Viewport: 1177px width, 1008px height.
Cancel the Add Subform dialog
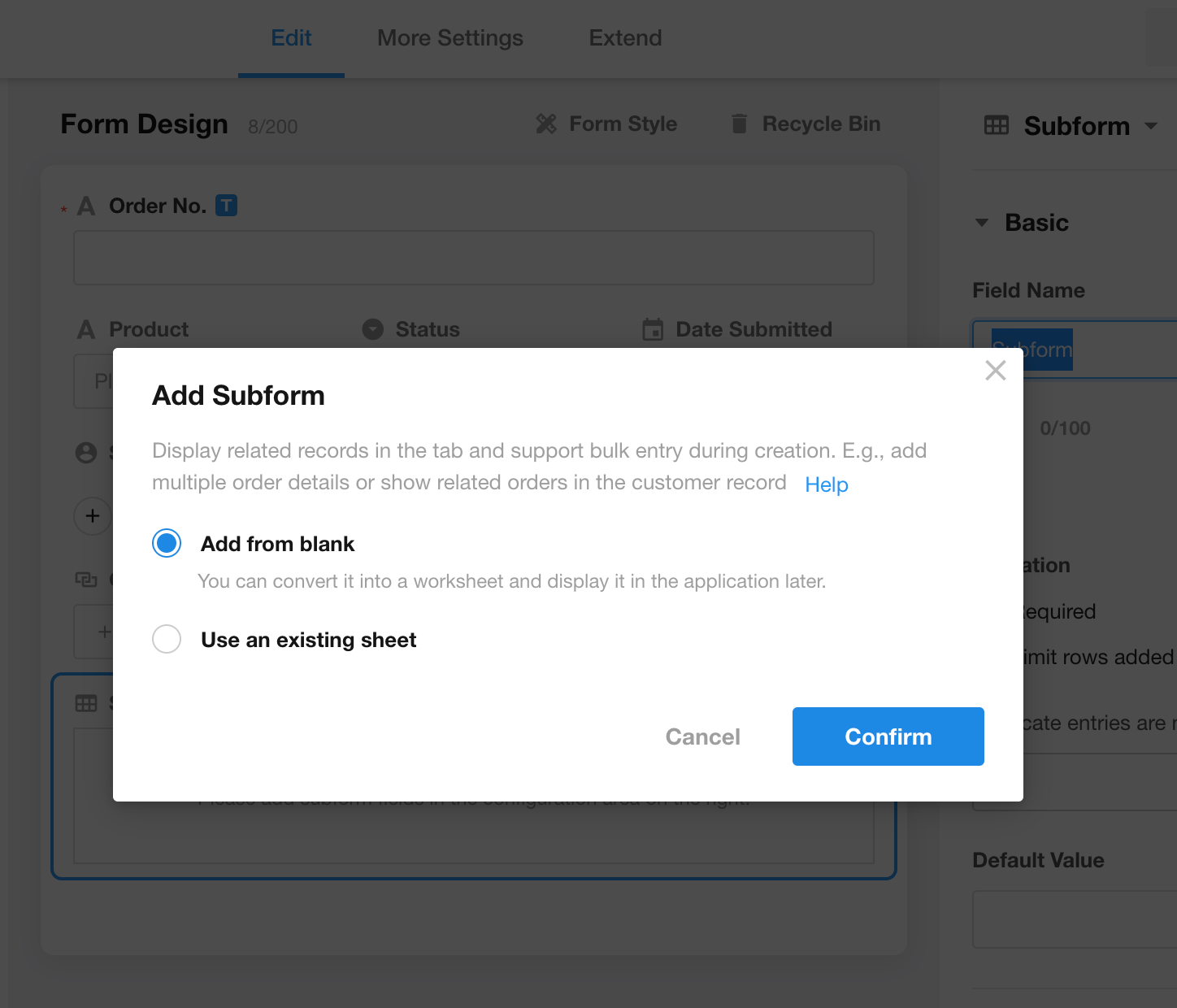[702, 736]
